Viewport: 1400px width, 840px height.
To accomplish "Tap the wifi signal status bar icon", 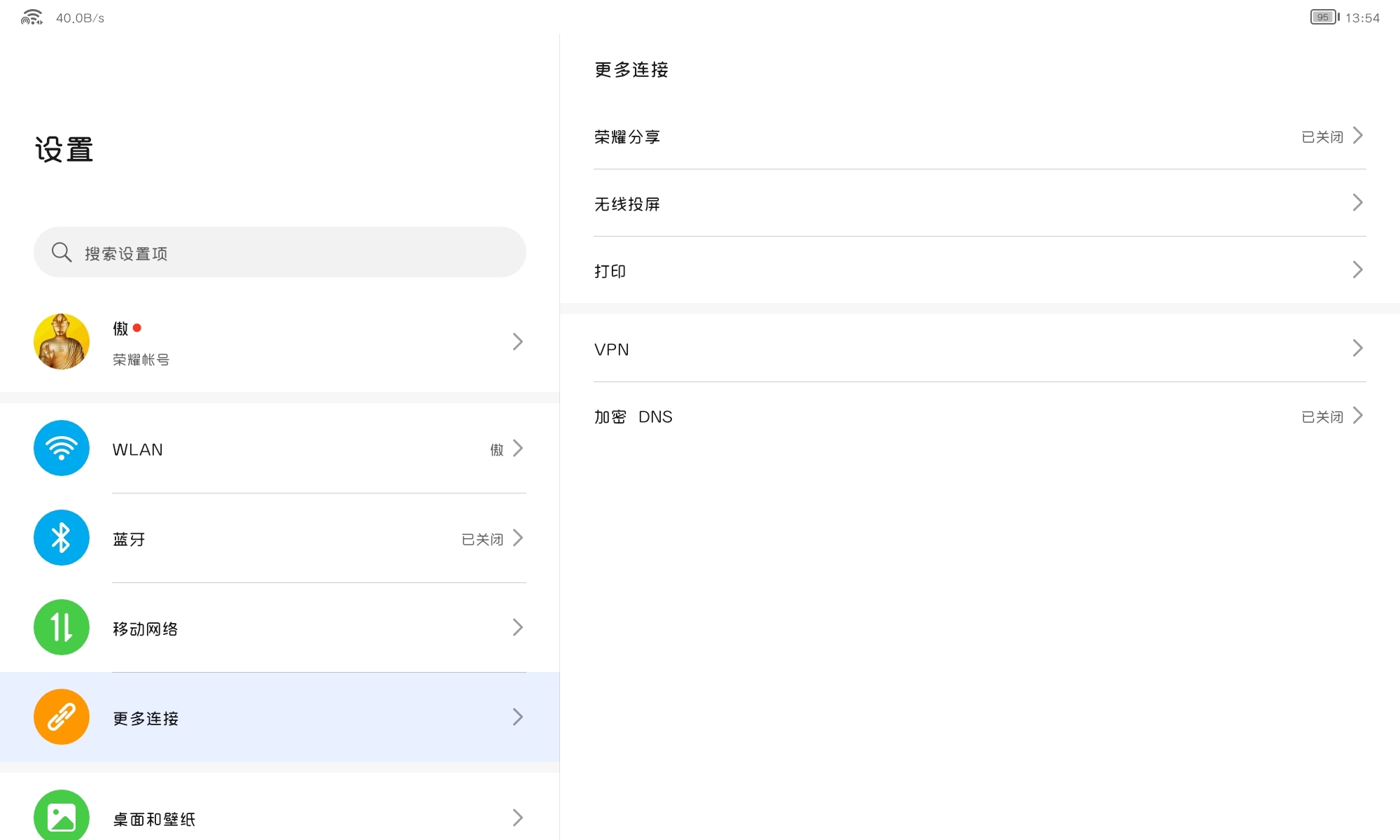I will coord(31,17).
